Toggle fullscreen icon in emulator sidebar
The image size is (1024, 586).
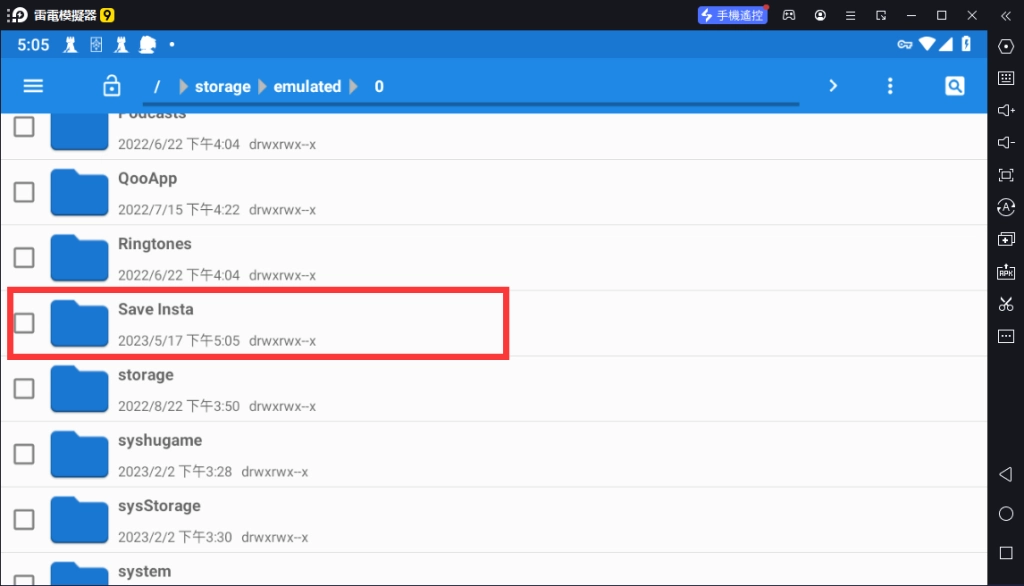point(1006,175)
